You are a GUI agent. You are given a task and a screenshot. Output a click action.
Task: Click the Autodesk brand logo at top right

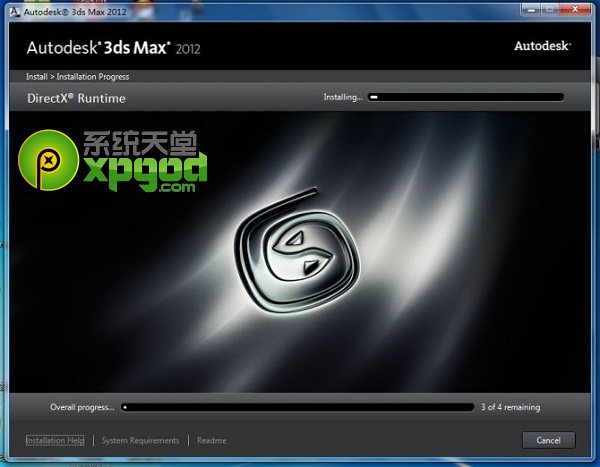click(x=541, y=46)
